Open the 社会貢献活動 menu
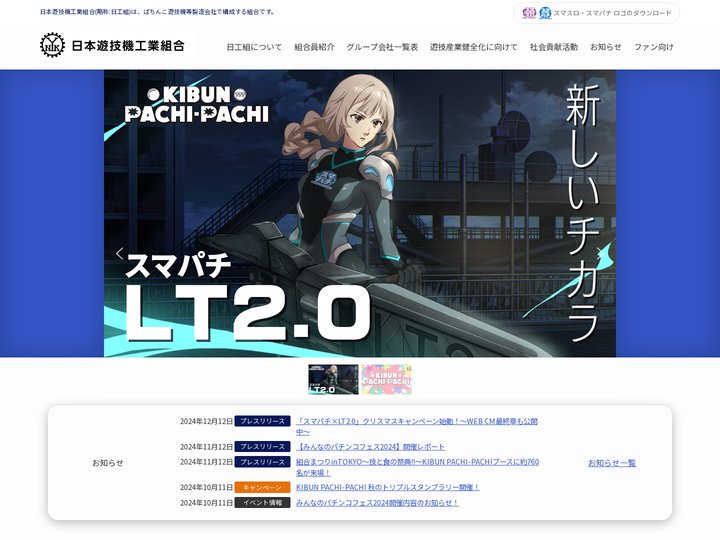The image size is (720, 540). click(x=553, y=47)
